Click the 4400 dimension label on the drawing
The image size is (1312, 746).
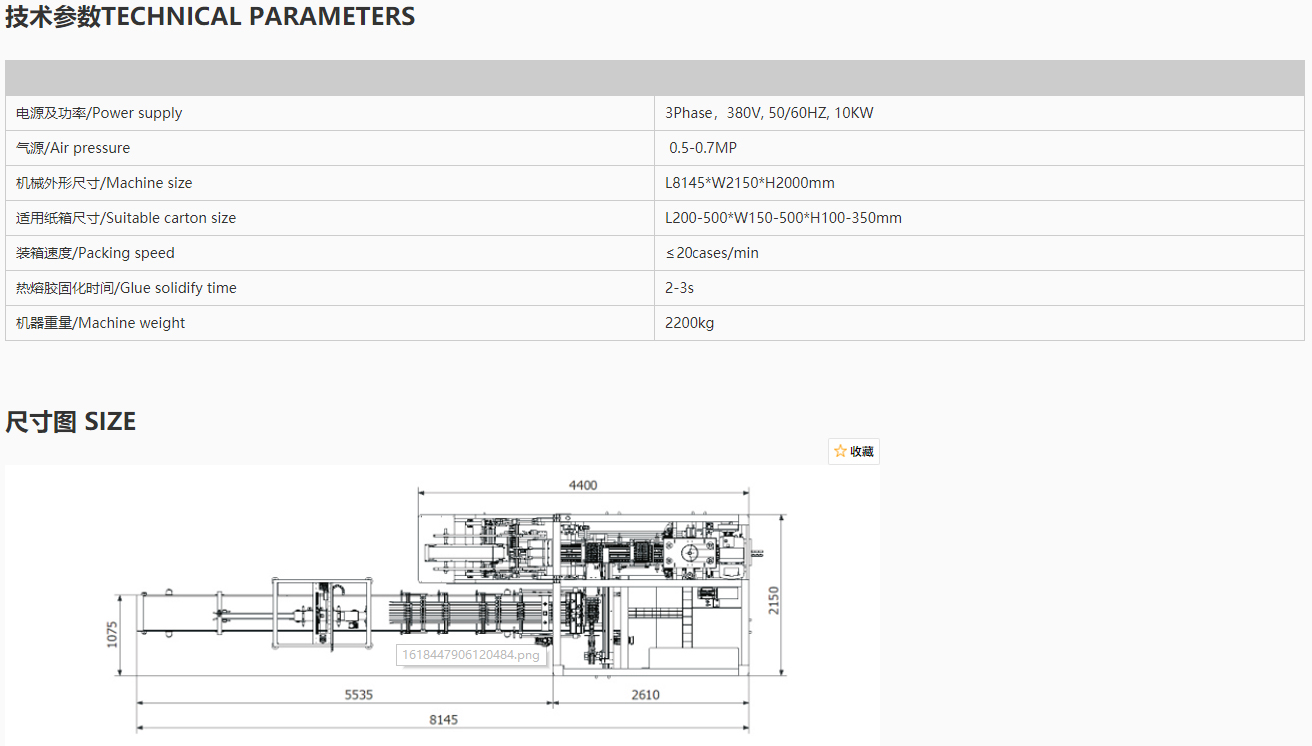coord(583,485)
